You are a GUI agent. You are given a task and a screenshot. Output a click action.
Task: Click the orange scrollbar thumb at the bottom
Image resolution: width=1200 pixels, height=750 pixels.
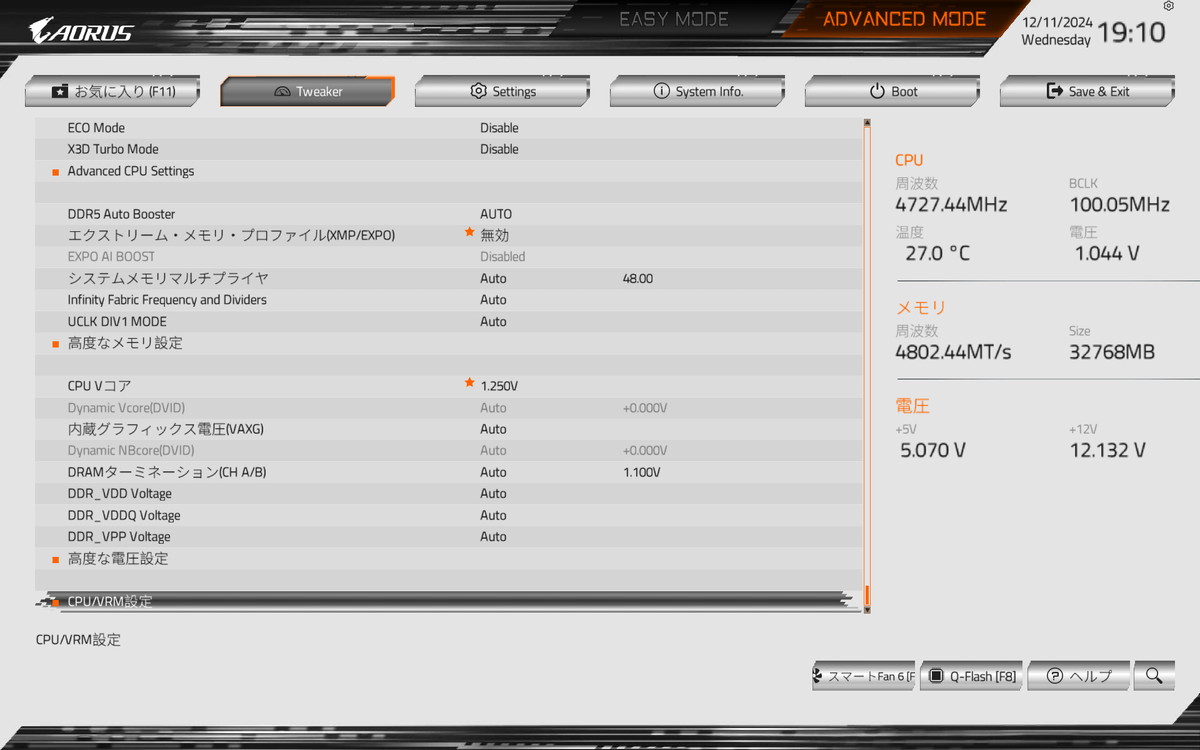point(867,596)
